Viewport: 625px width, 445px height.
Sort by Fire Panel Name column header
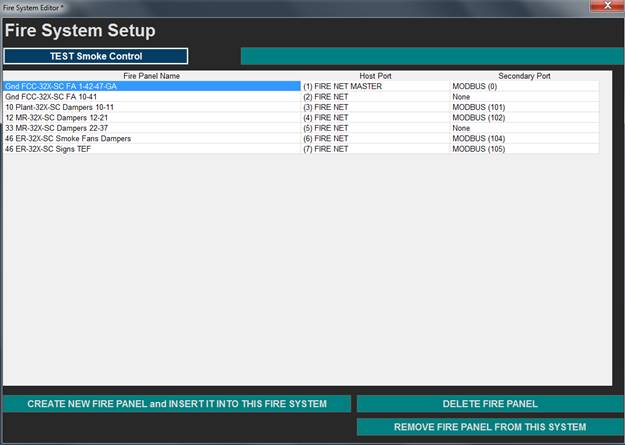(151, 76)
